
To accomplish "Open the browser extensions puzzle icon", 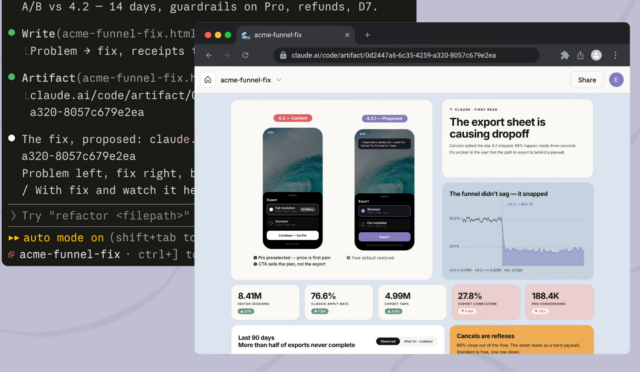I will tap(565, 55).
